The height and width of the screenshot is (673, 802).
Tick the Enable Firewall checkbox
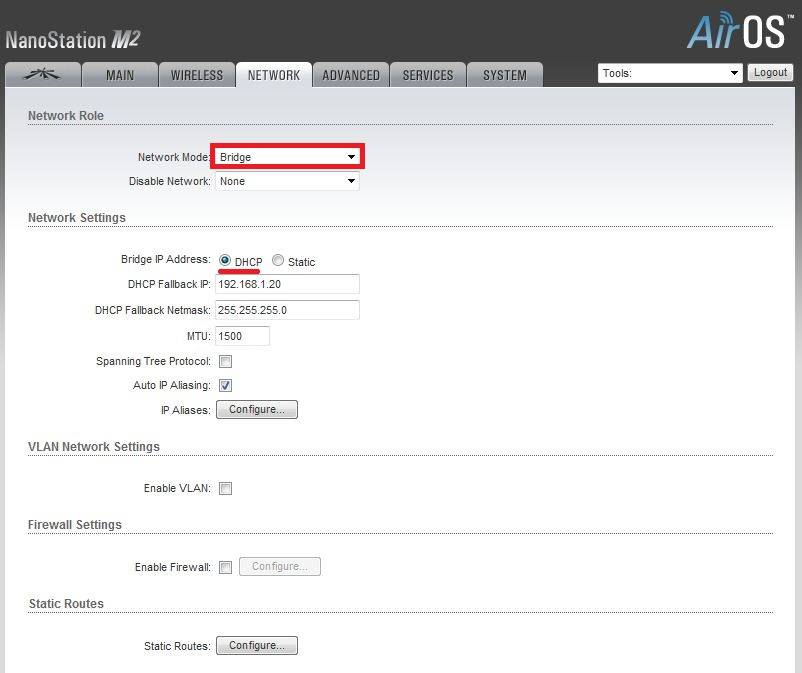[225, 567]
